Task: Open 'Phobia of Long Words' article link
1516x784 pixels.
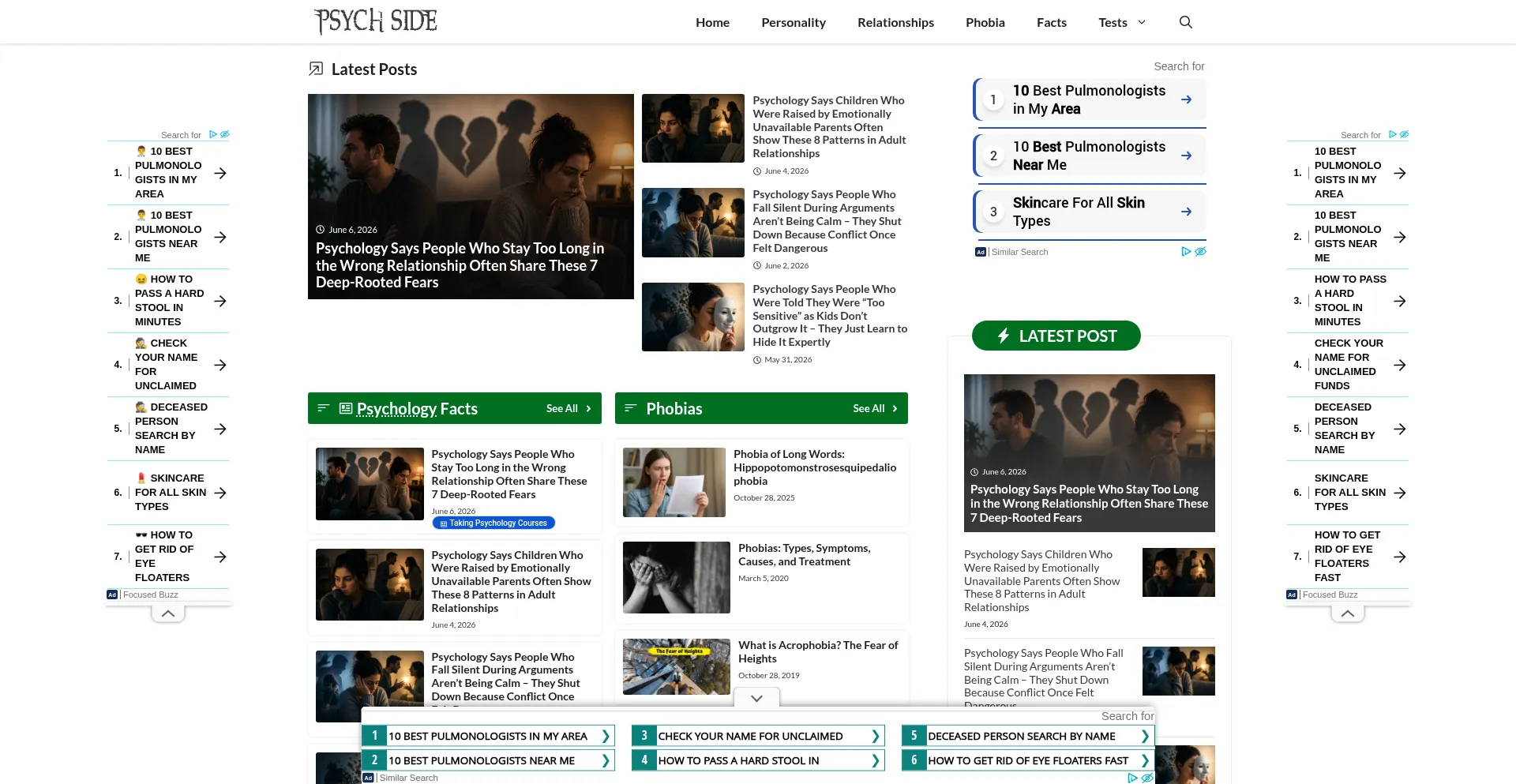Action: coord(815,467)
